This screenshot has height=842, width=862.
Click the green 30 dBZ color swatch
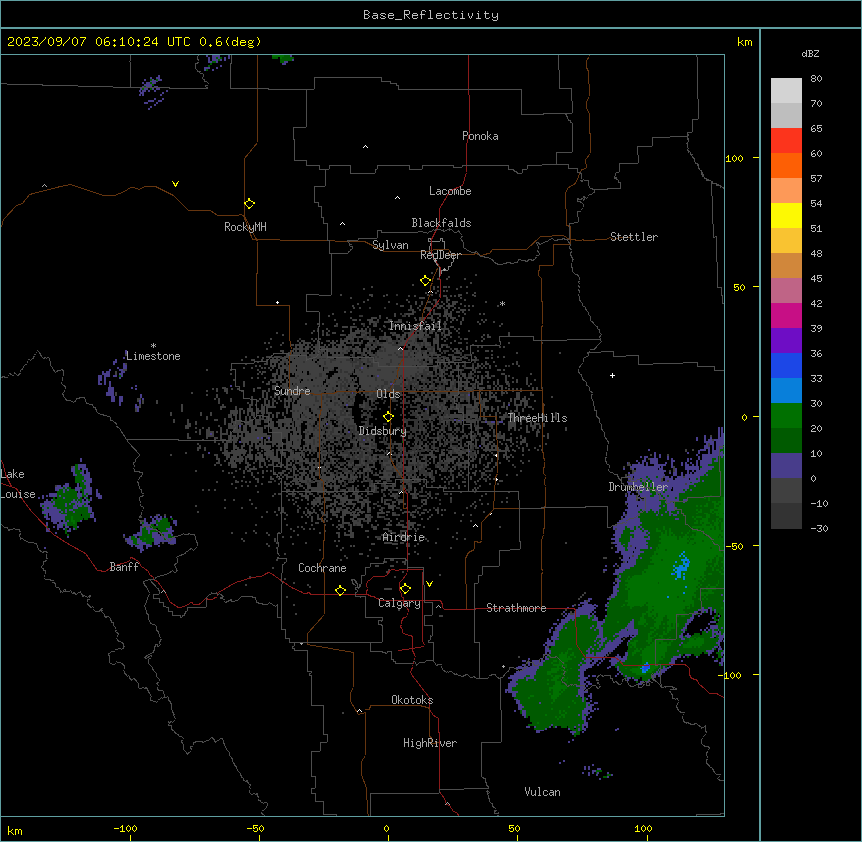coord(786,415)
